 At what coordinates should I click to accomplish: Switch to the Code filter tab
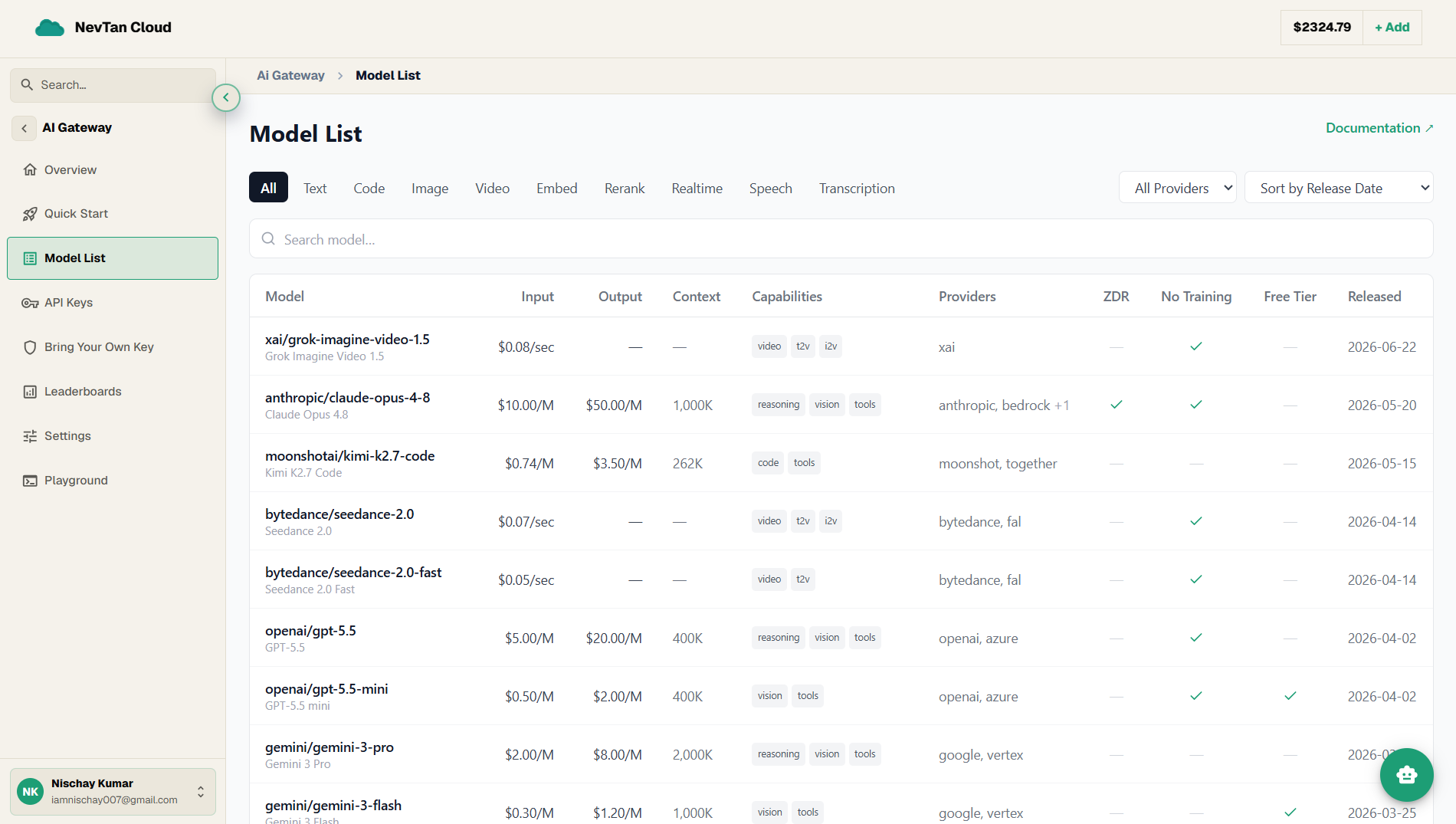coord(369,188)
